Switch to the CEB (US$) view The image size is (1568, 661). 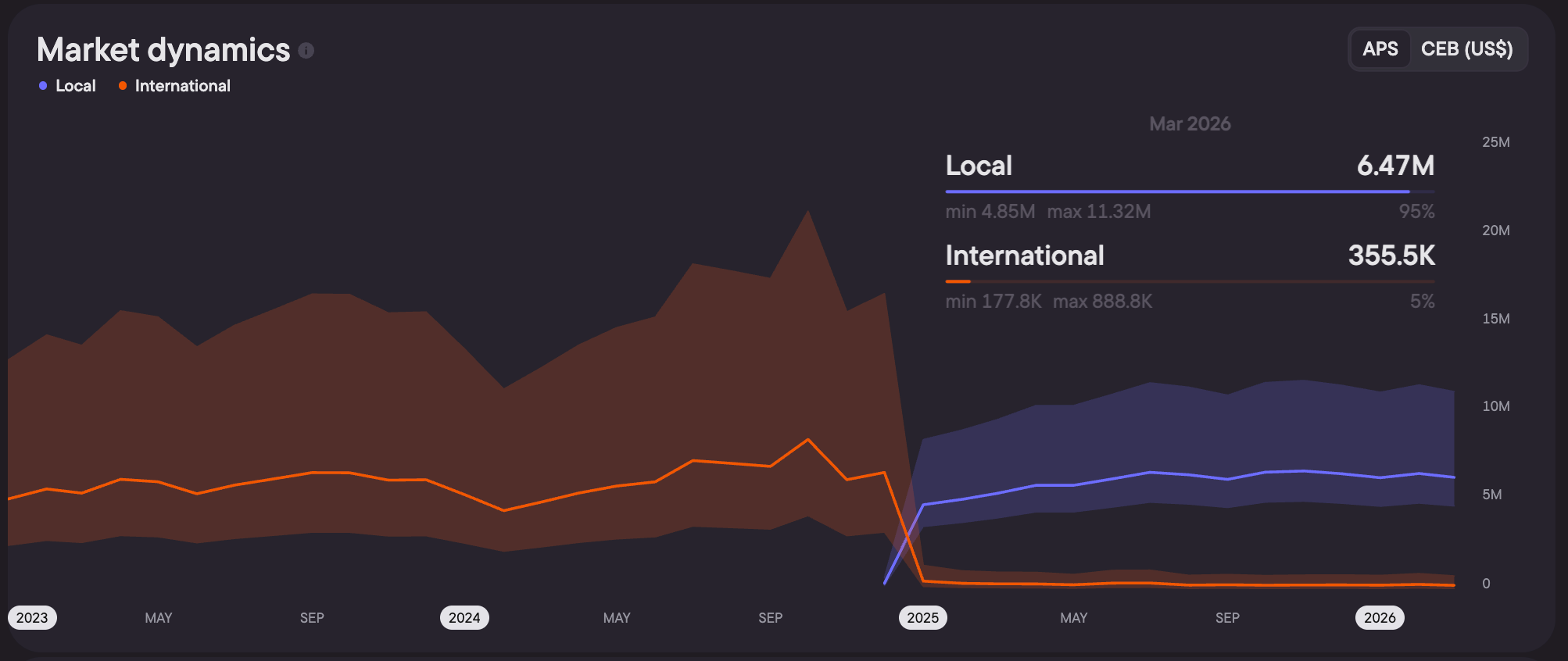1466,49
